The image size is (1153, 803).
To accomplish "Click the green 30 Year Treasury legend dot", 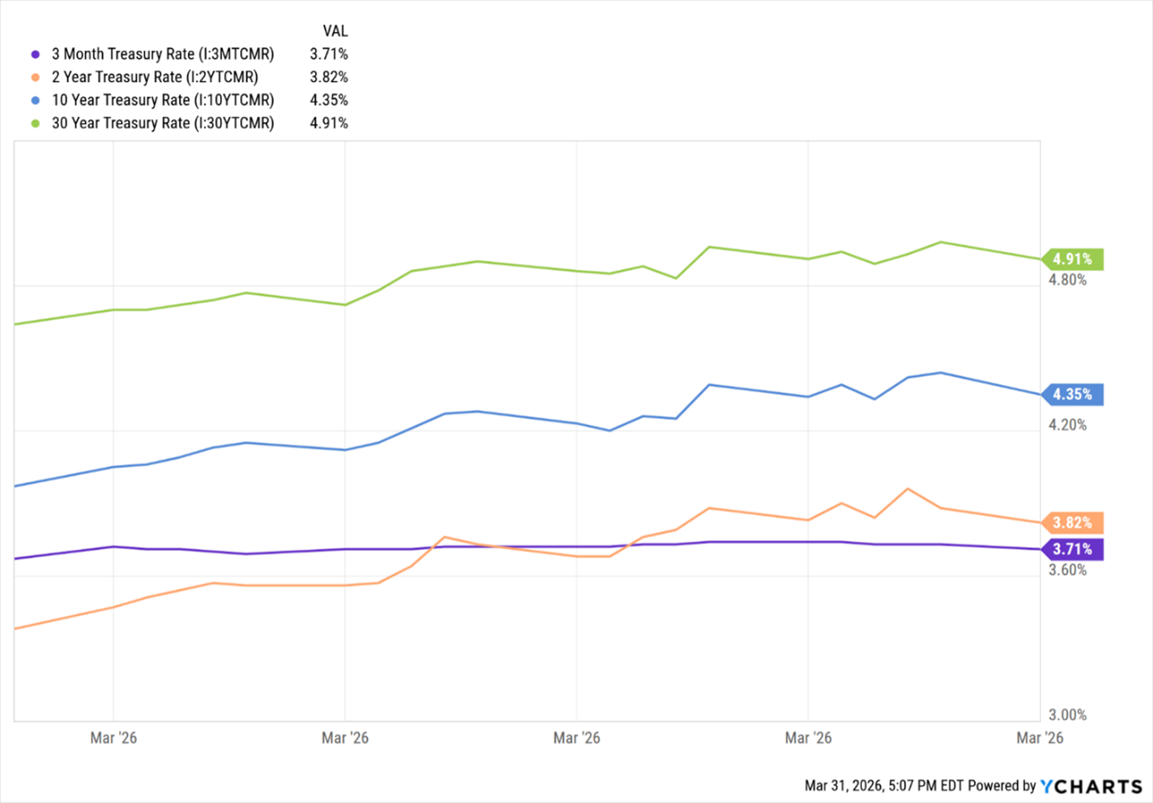I will (37, 122).
